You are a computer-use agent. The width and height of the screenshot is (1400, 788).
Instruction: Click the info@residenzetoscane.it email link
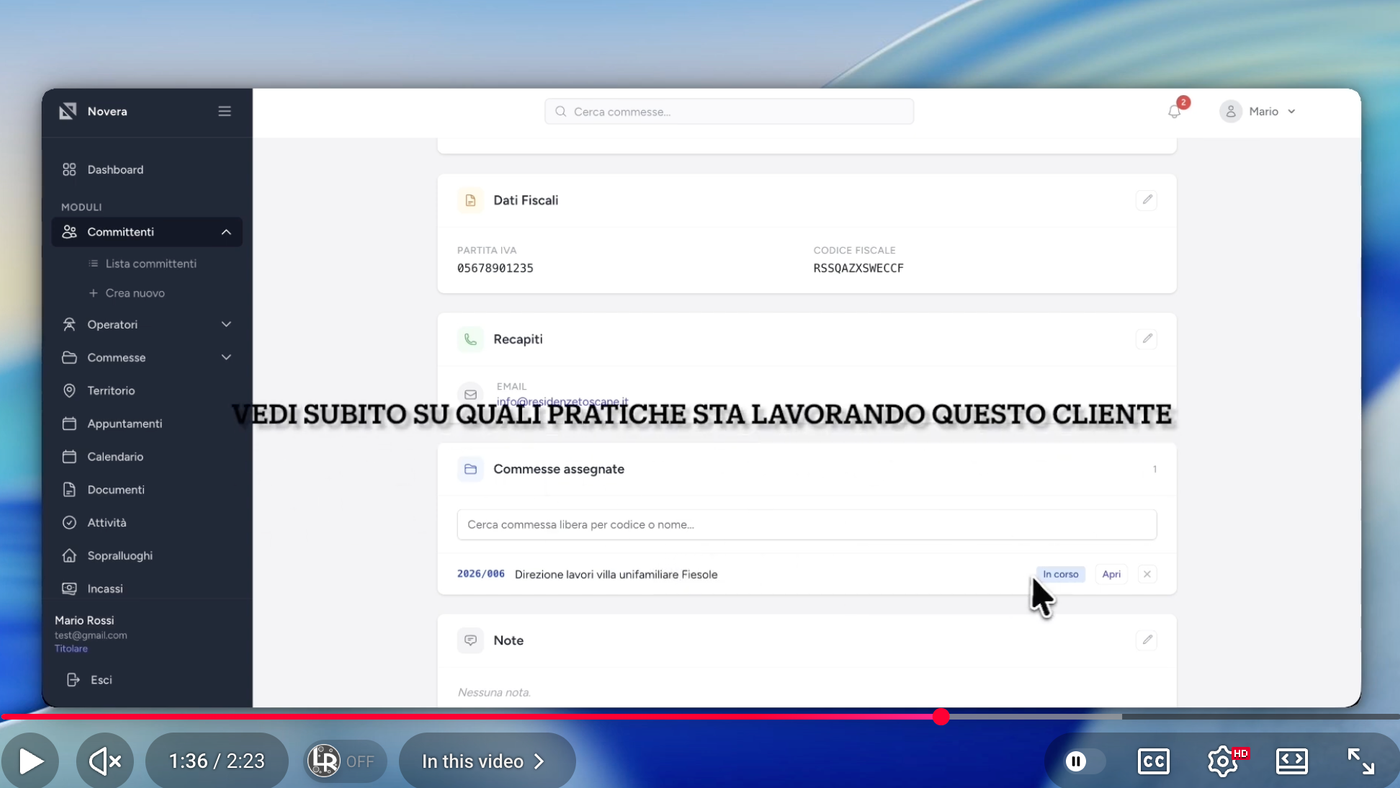point(562,402)
